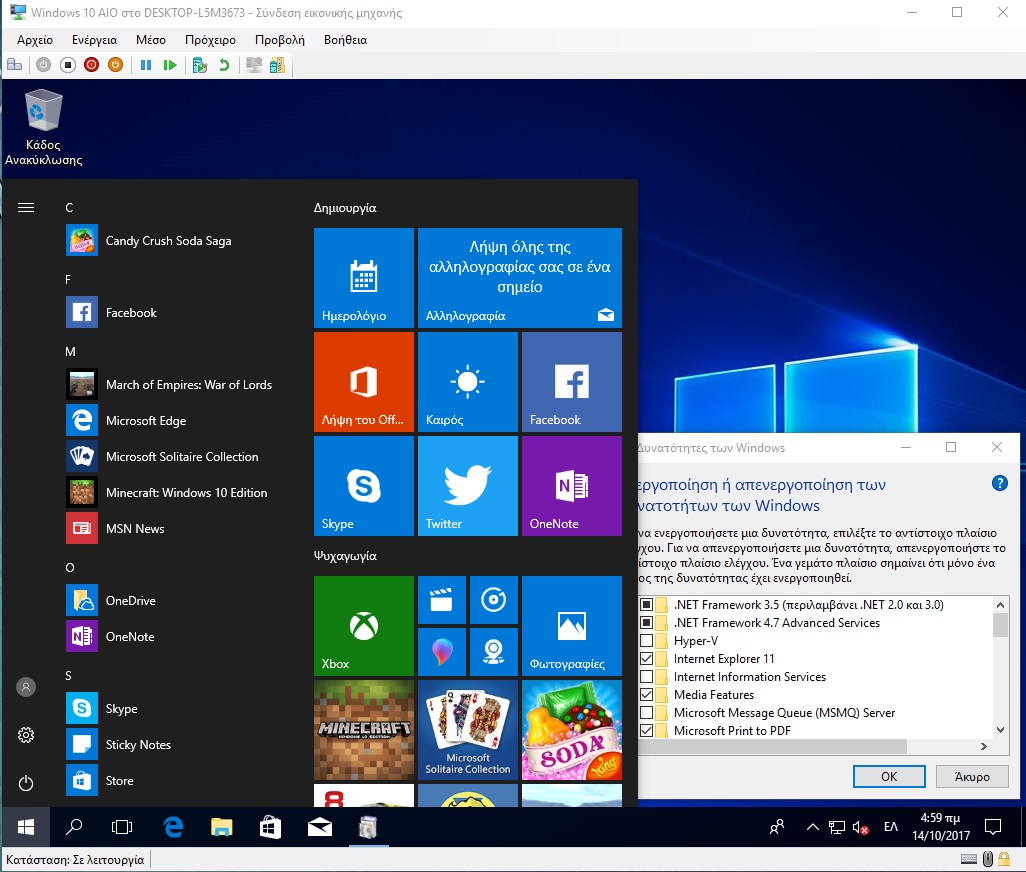Open the Microsoft Solitaire Collection tile

[x=468, y=729]
